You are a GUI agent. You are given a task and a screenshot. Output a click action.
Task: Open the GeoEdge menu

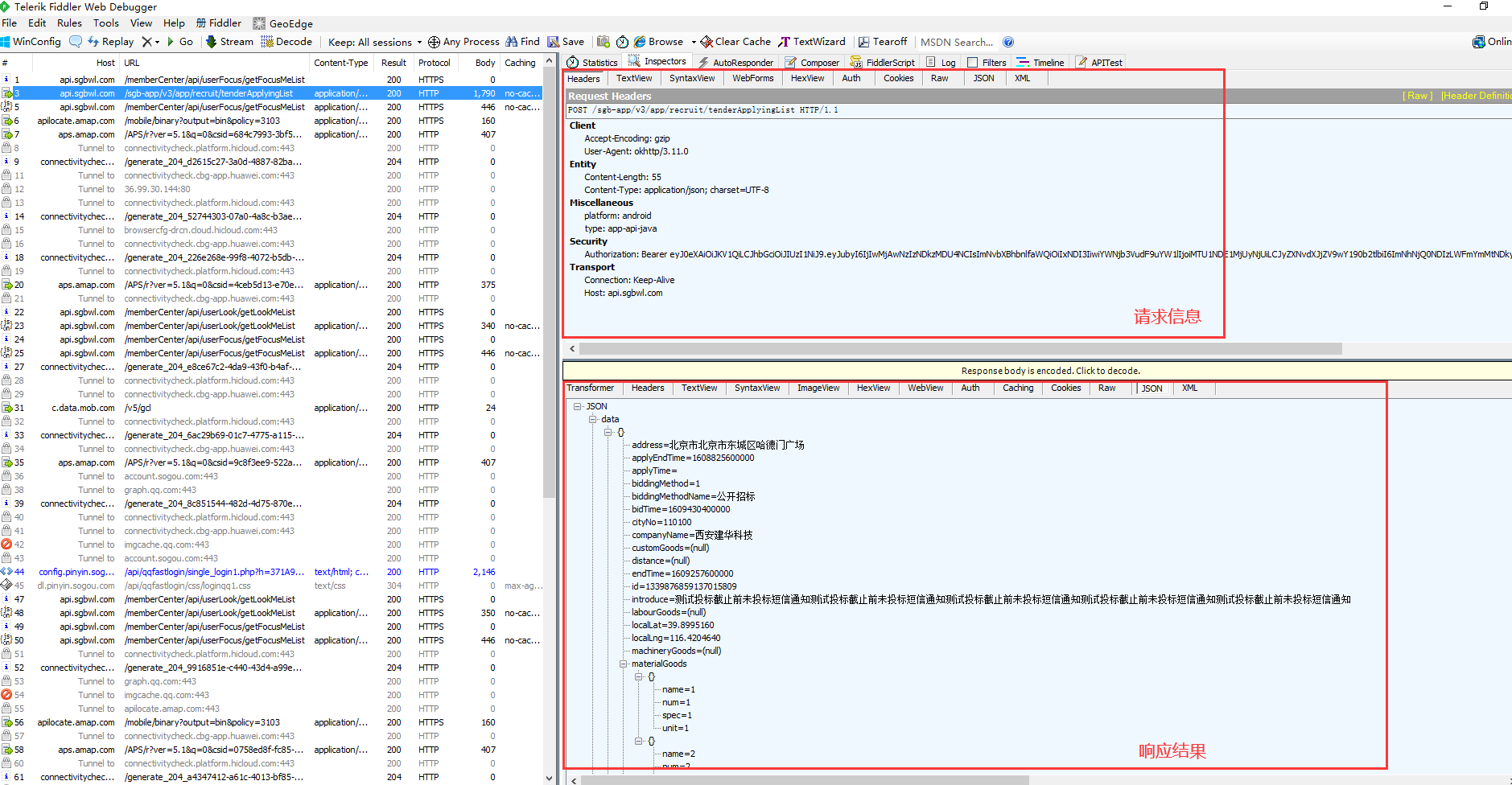click(282, 23)
